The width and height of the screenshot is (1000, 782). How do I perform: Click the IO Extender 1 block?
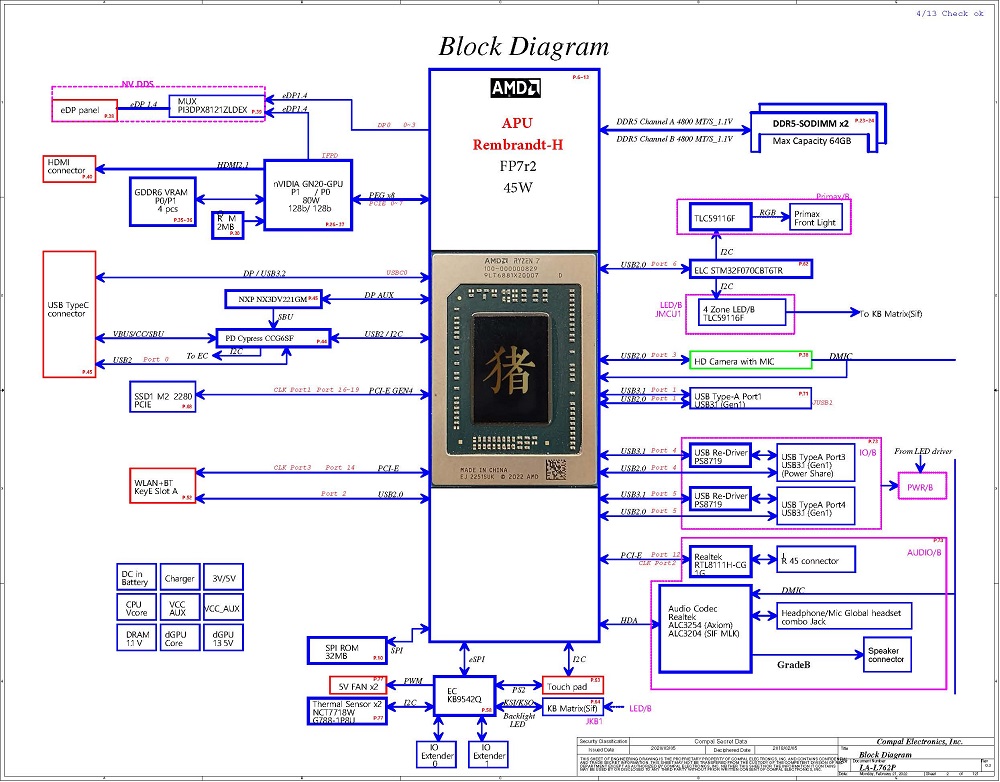[488, 754]
